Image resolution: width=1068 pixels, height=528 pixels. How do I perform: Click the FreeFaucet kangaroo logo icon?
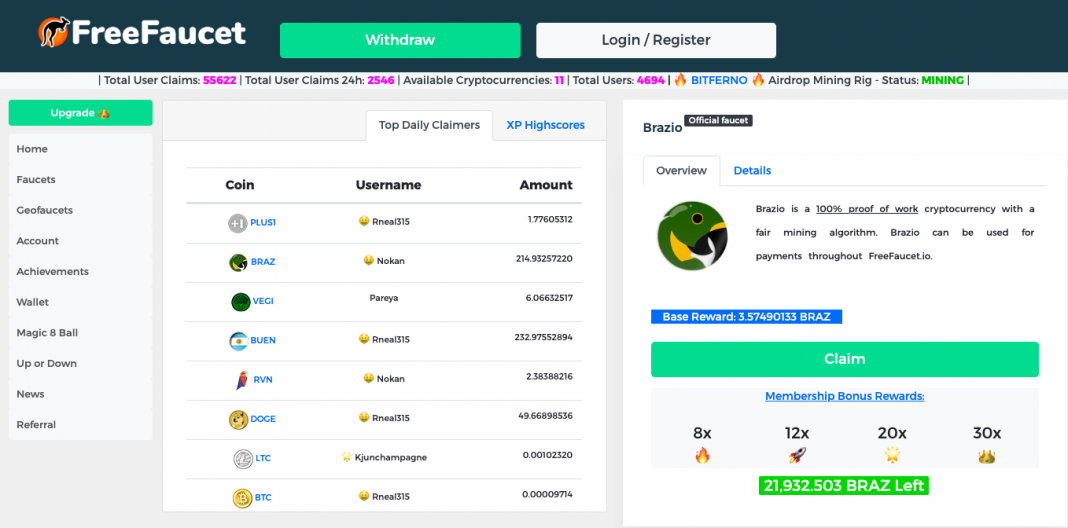[x=53, y=32]
